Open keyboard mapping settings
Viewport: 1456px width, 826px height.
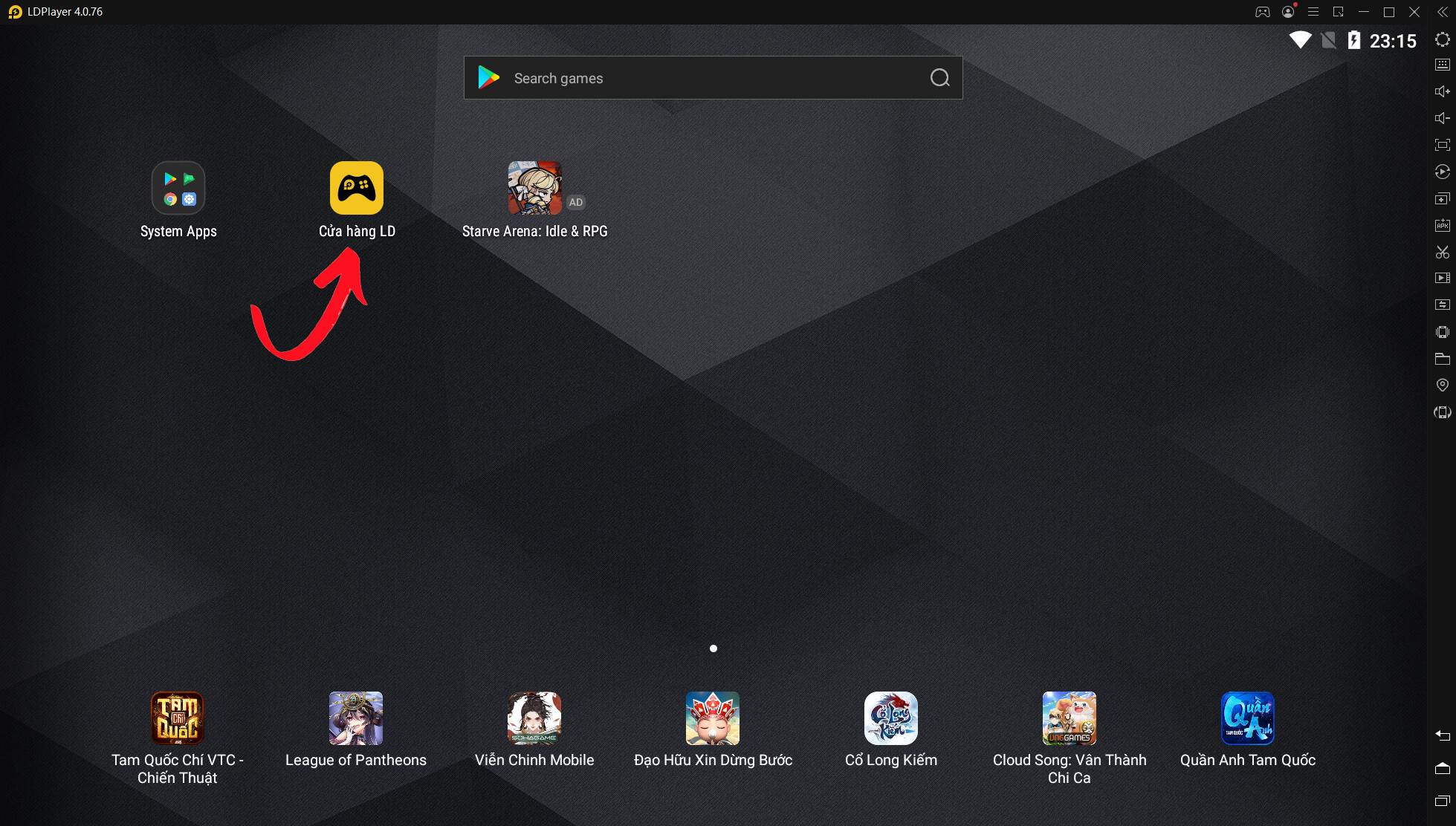click(x=1442, y=65)
